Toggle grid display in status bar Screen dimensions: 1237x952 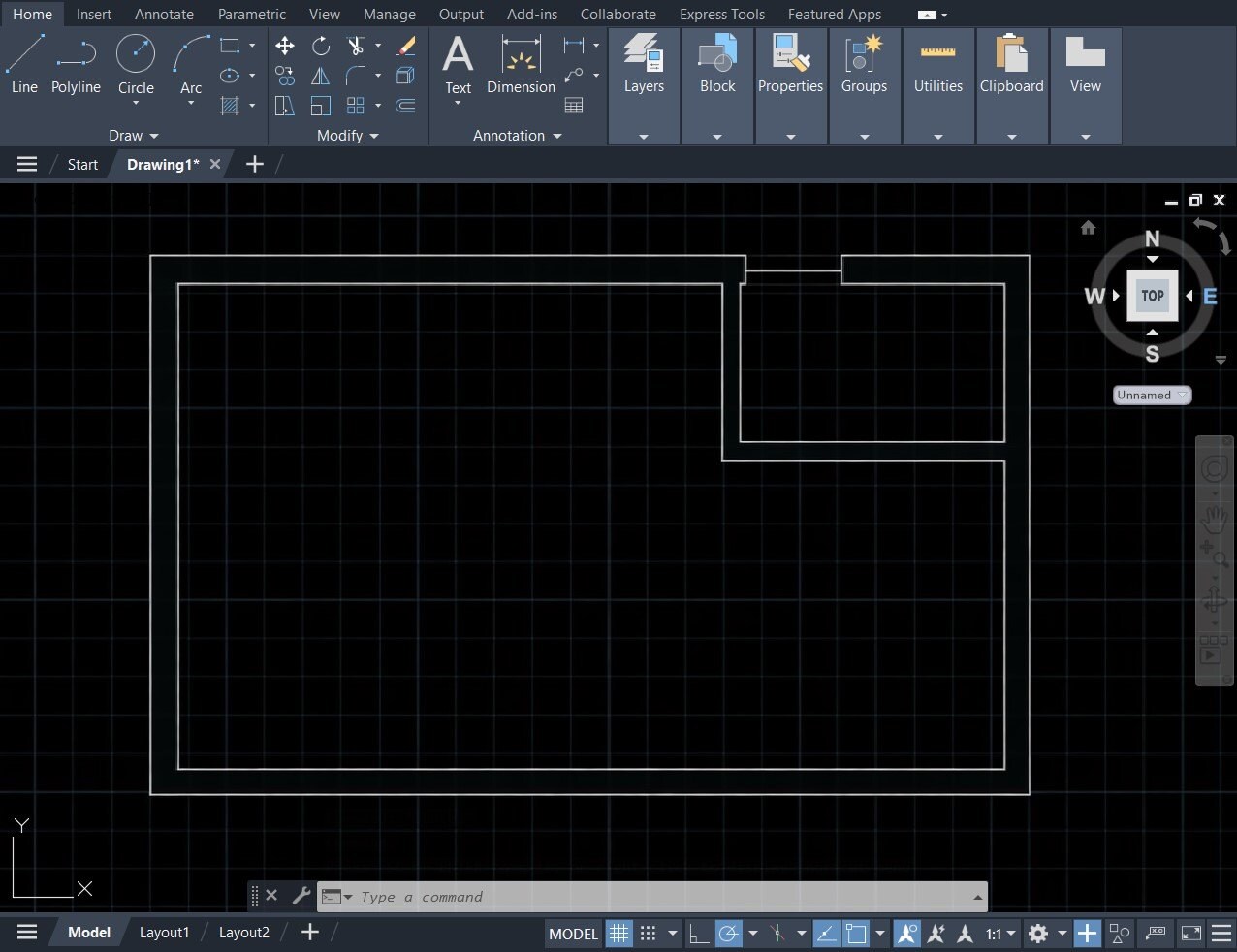(618, 933)
